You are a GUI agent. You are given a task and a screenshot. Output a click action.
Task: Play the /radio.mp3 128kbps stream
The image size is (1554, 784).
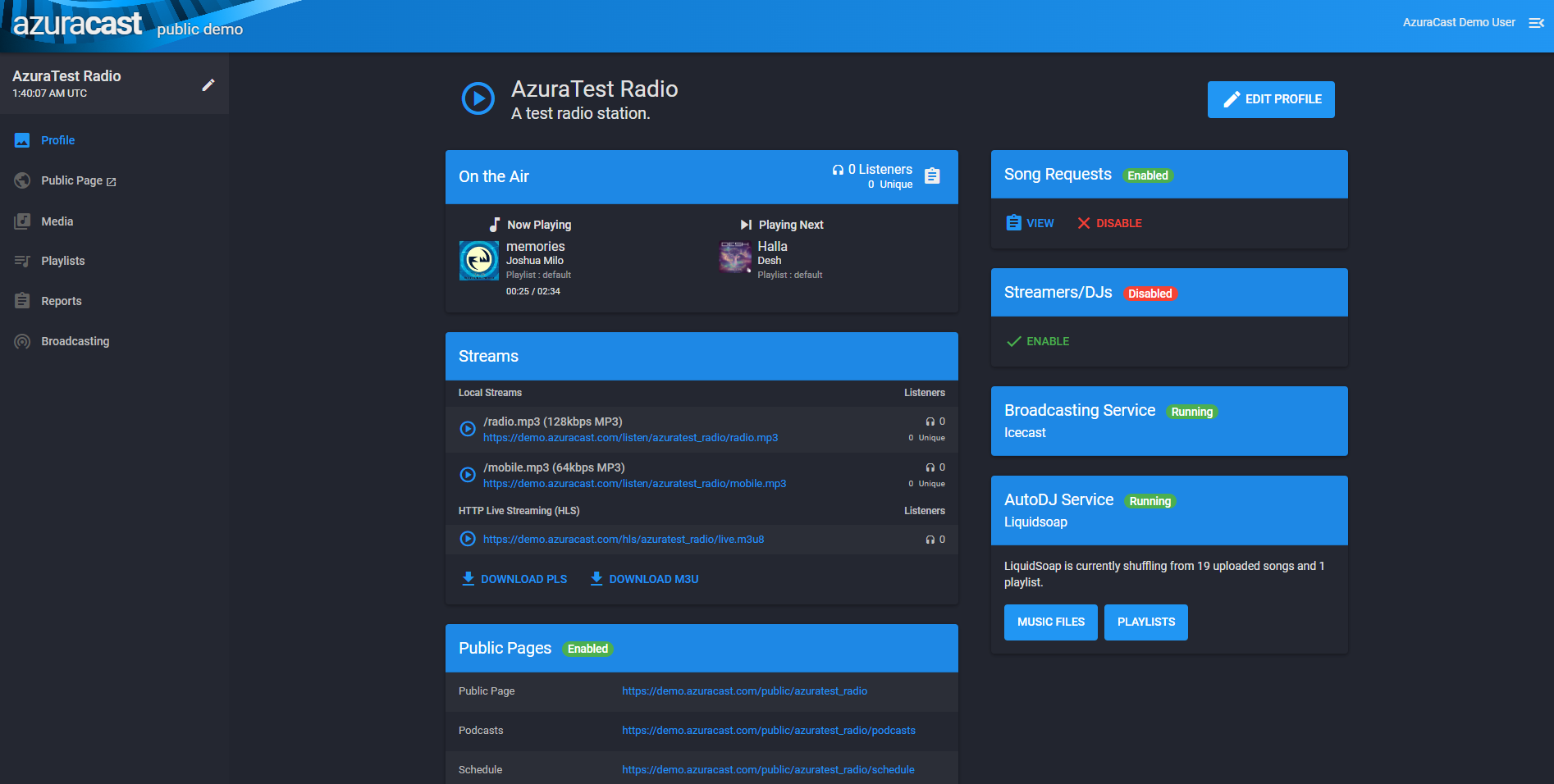468,429
